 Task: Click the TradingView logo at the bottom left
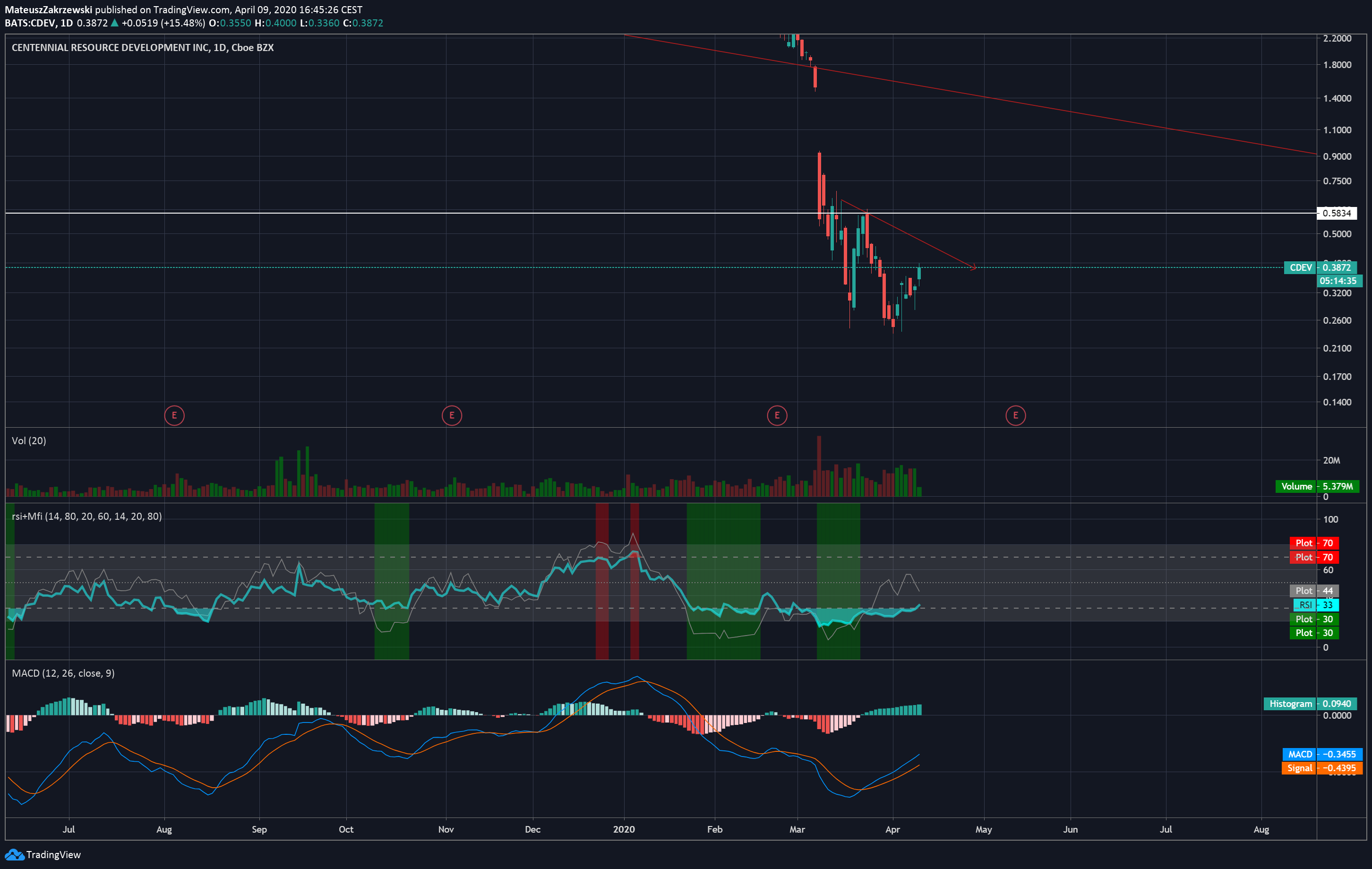click(43, 855)
